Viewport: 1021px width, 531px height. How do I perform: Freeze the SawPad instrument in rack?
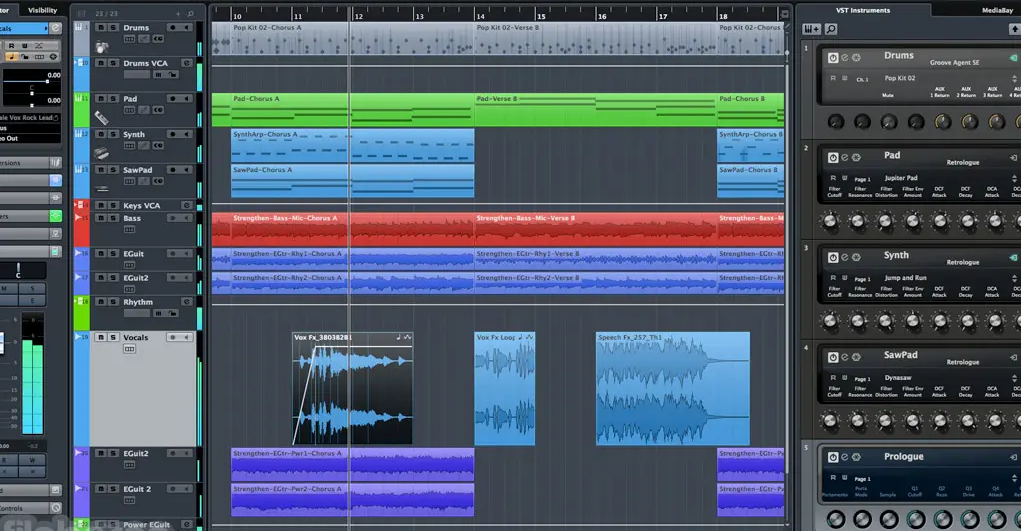pyautogui.click(x=856, y=357)
